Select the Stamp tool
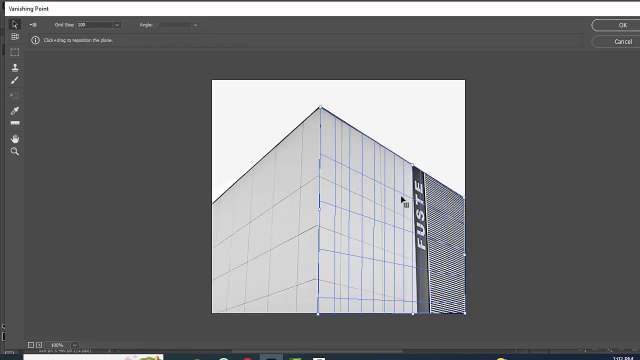640x360 pixels. coord(15,67)
